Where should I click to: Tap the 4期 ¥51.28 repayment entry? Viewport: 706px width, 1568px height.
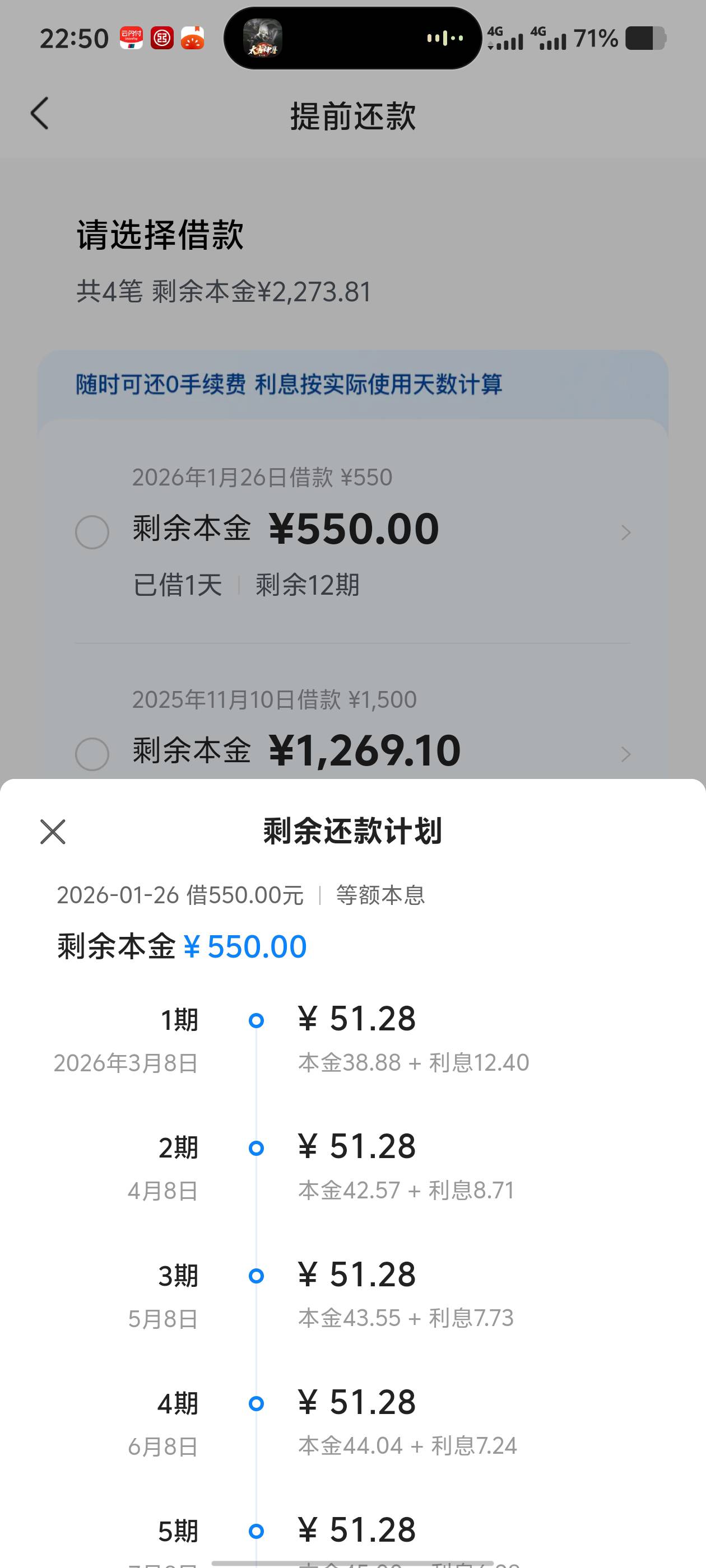(357, 1403)
